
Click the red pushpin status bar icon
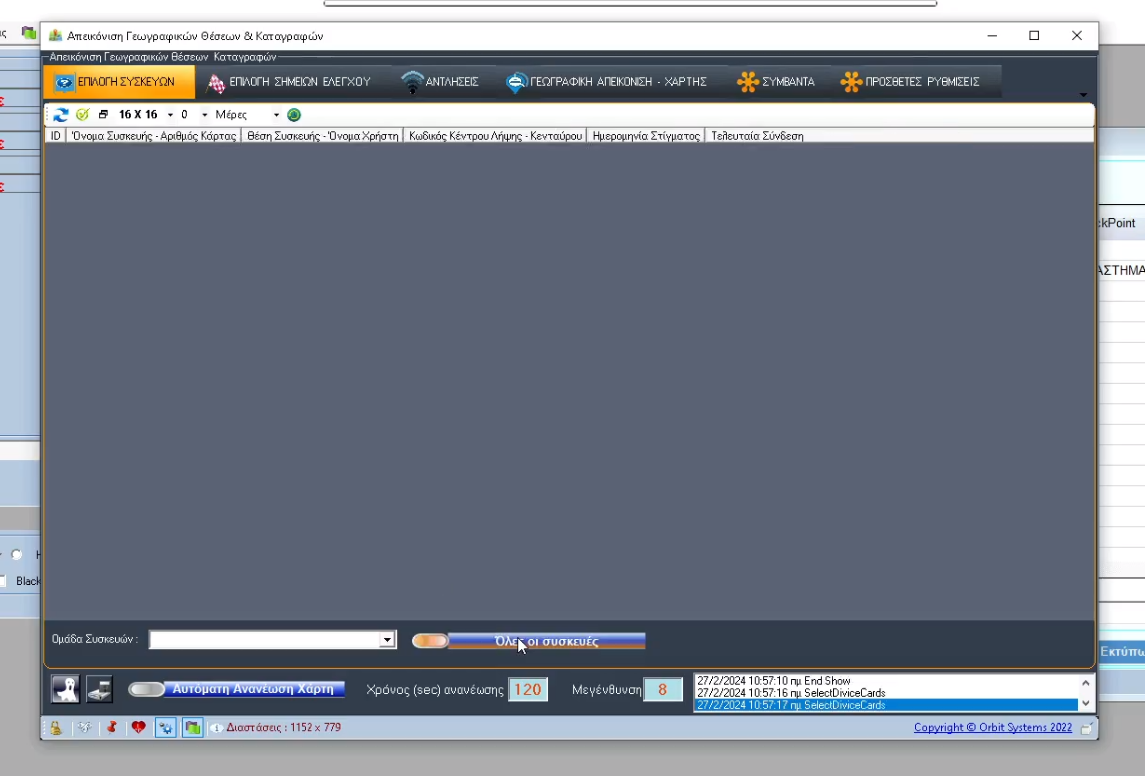pos(112,728)
